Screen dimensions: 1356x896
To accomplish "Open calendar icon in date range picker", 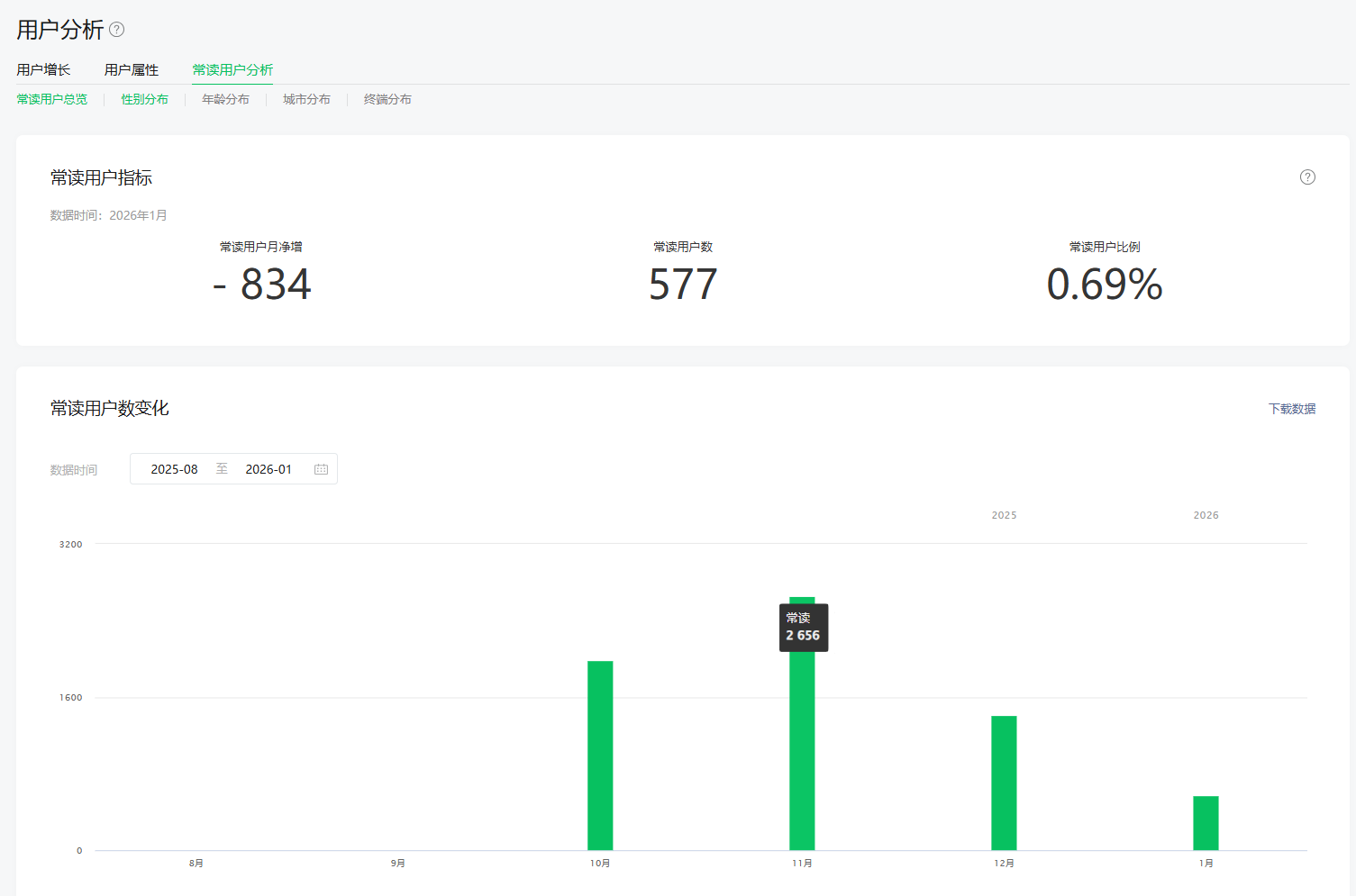I will point(321,469).
